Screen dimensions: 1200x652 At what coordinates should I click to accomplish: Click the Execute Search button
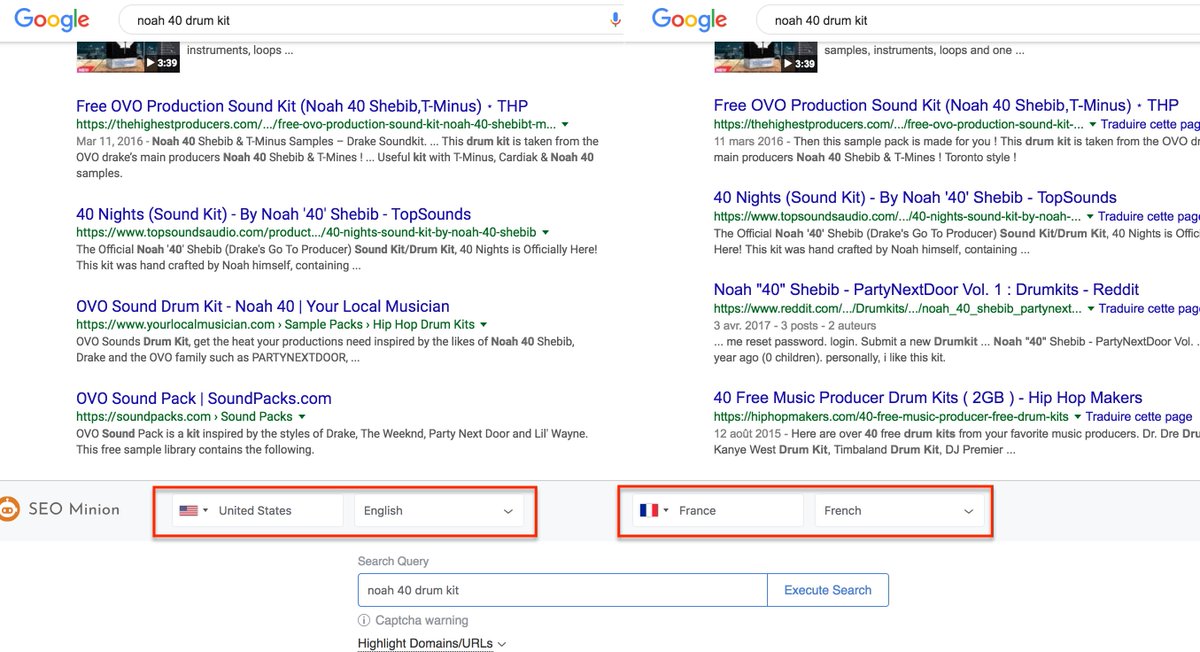[827, 590]
